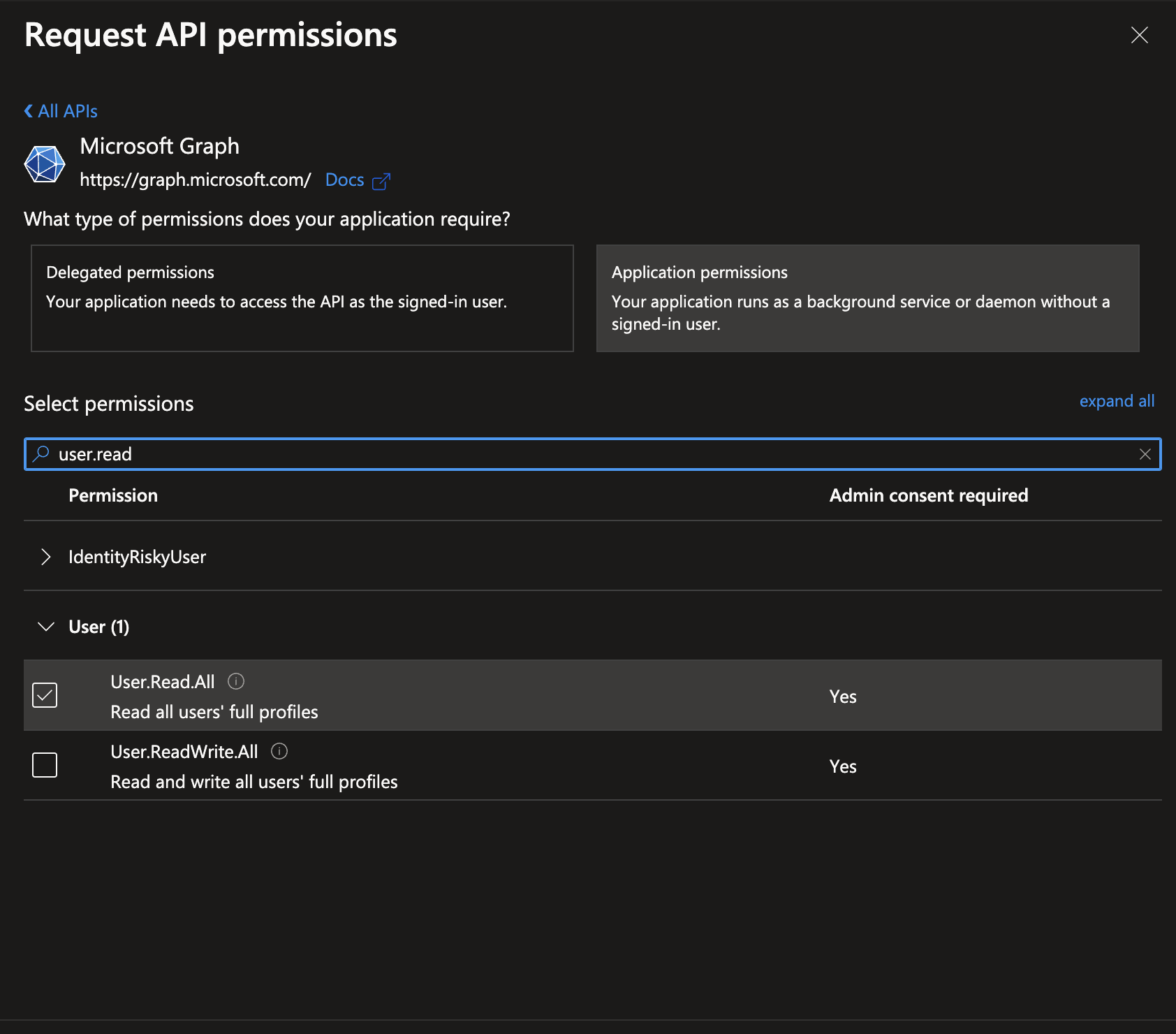Open Docs via the external link icon

[x=381, y=180]
